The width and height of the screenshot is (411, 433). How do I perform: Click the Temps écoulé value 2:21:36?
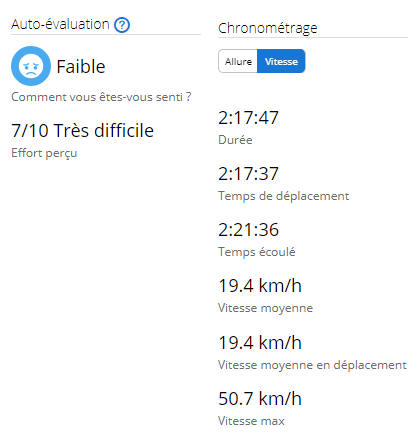248,230
